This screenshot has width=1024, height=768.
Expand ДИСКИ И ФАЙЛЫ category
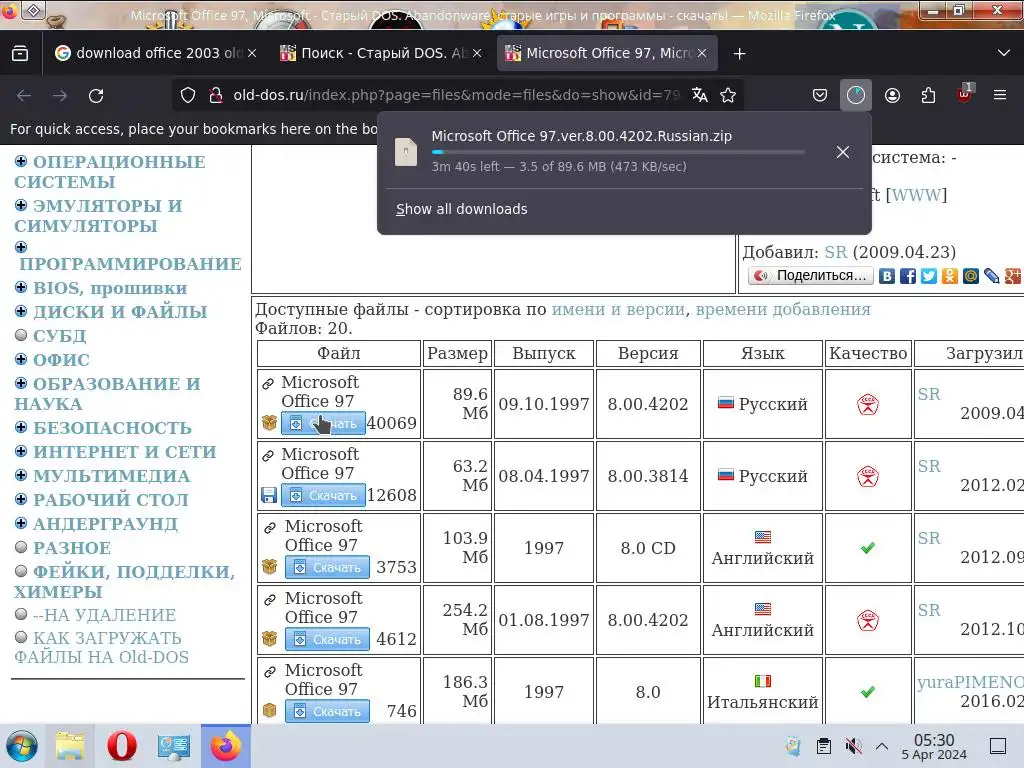(x=21, y=312)
